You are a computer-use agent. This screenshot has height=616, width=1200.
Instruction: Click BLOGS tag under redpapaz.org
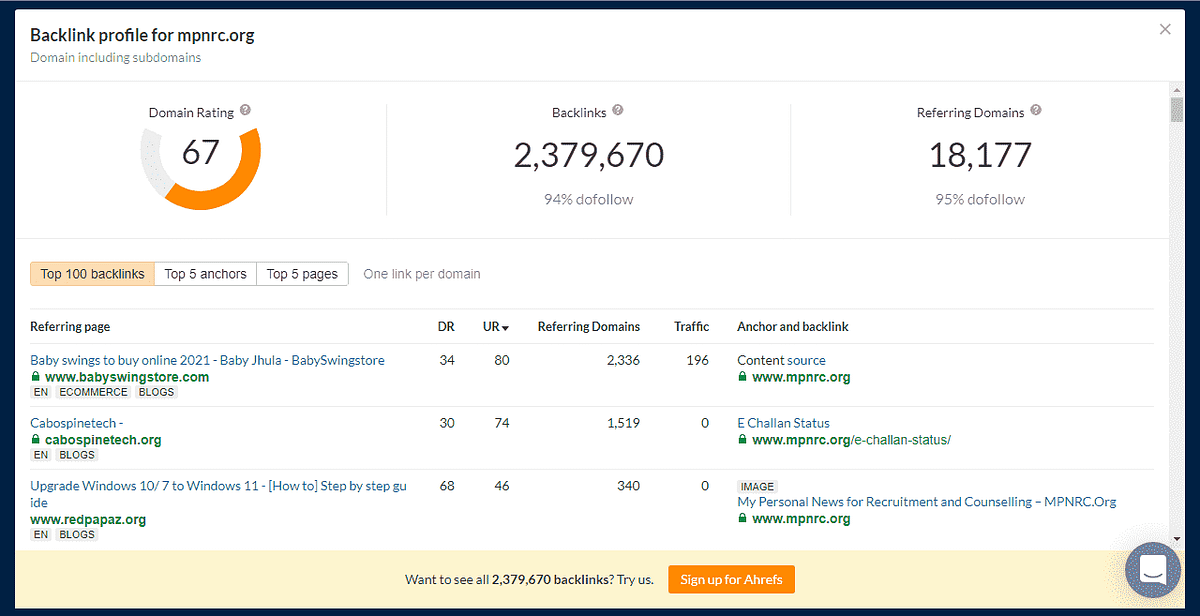coord(77,535)
